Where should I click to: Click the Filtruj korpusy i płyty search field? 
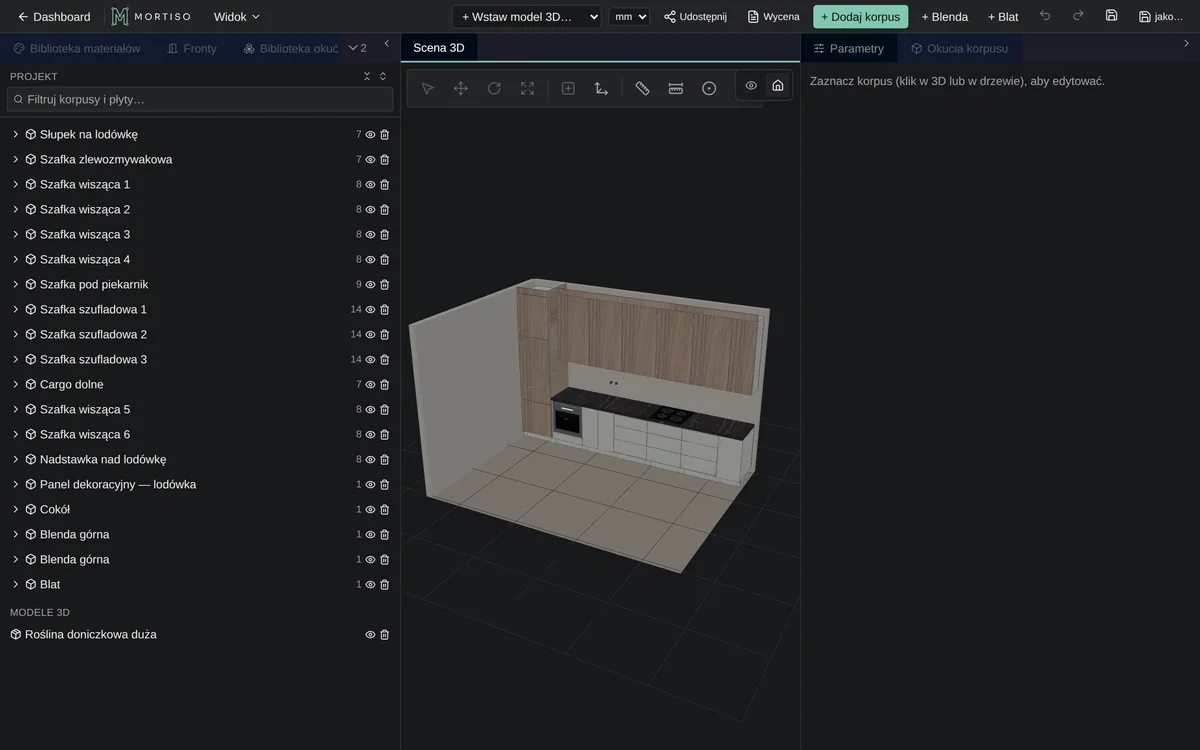click(x=200, y=99)
